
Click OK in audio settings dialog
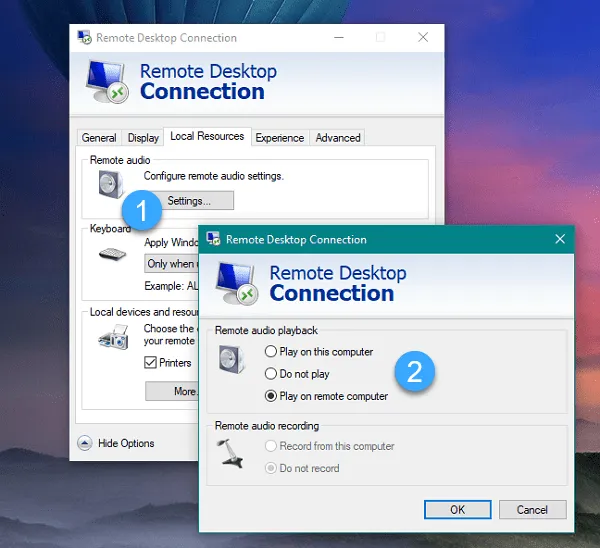pos(458,510)
